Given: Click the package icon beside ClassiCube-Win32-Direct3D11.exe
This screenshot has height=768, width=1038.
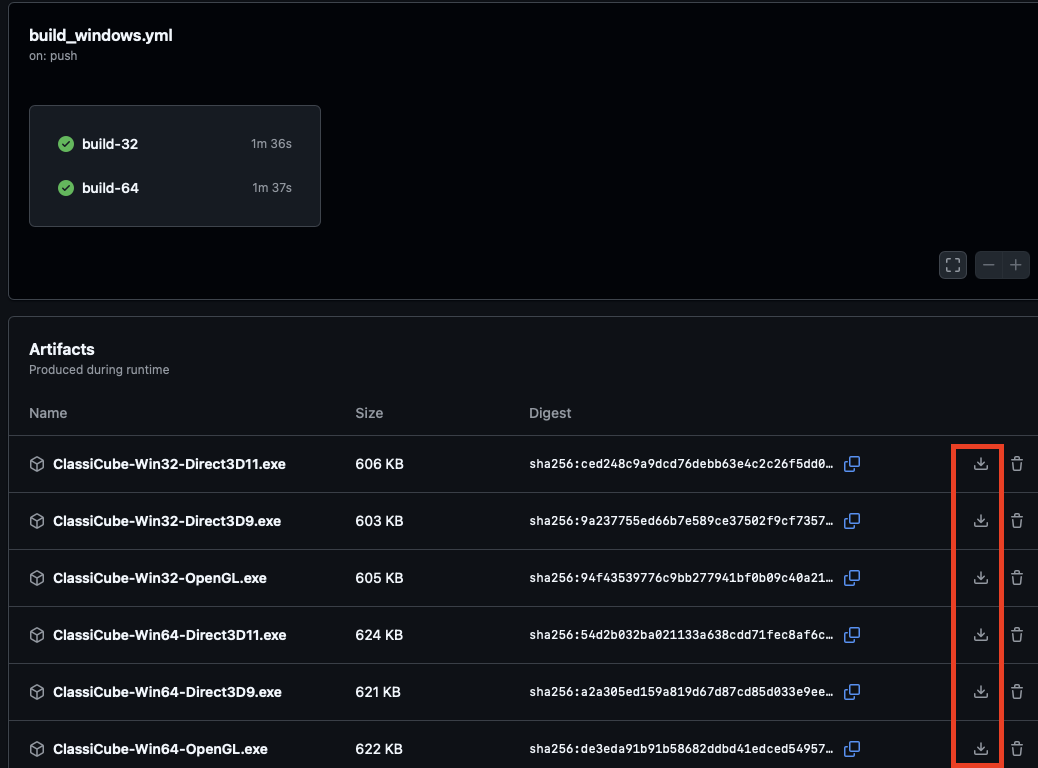Looking at the screenshot, I should point(37,464).
